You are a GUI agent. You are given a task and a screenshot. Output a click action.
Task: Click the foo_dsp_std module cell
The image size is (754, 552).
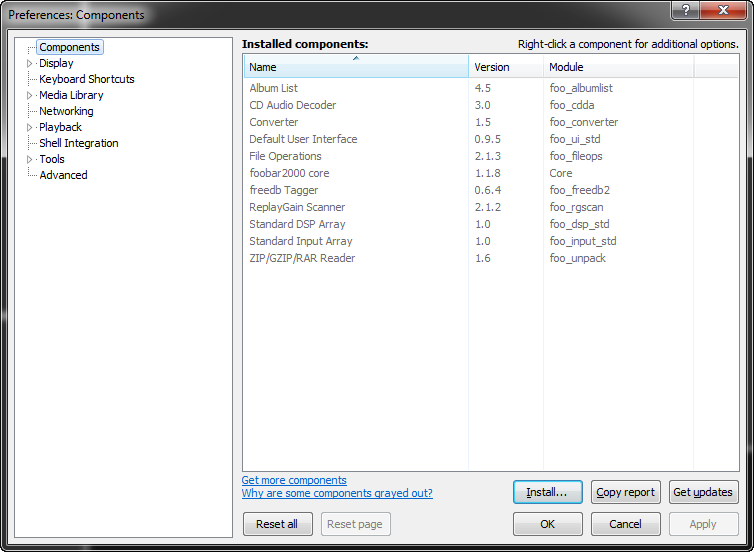pos(579,224)
